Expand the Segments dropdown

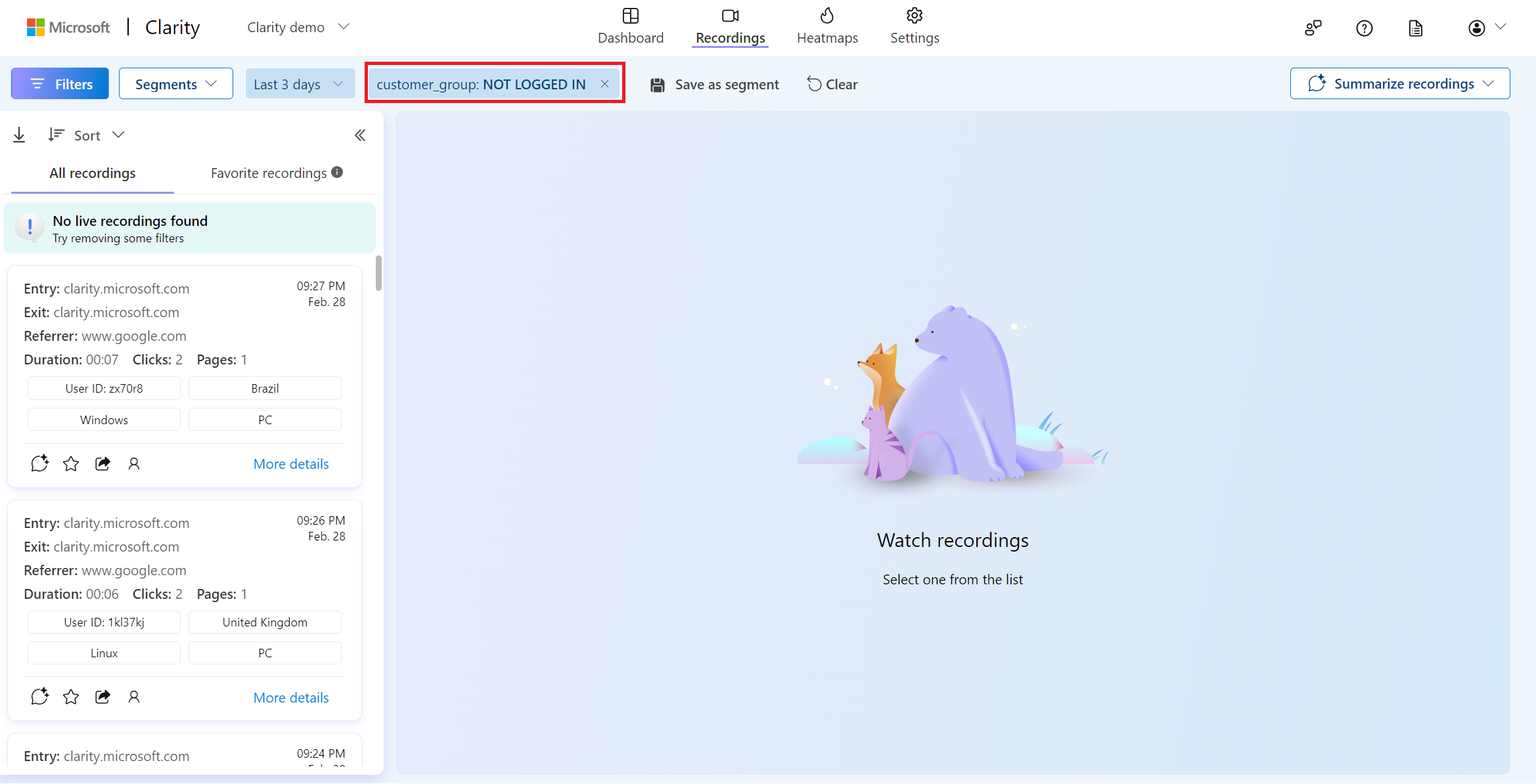[176, 84]
